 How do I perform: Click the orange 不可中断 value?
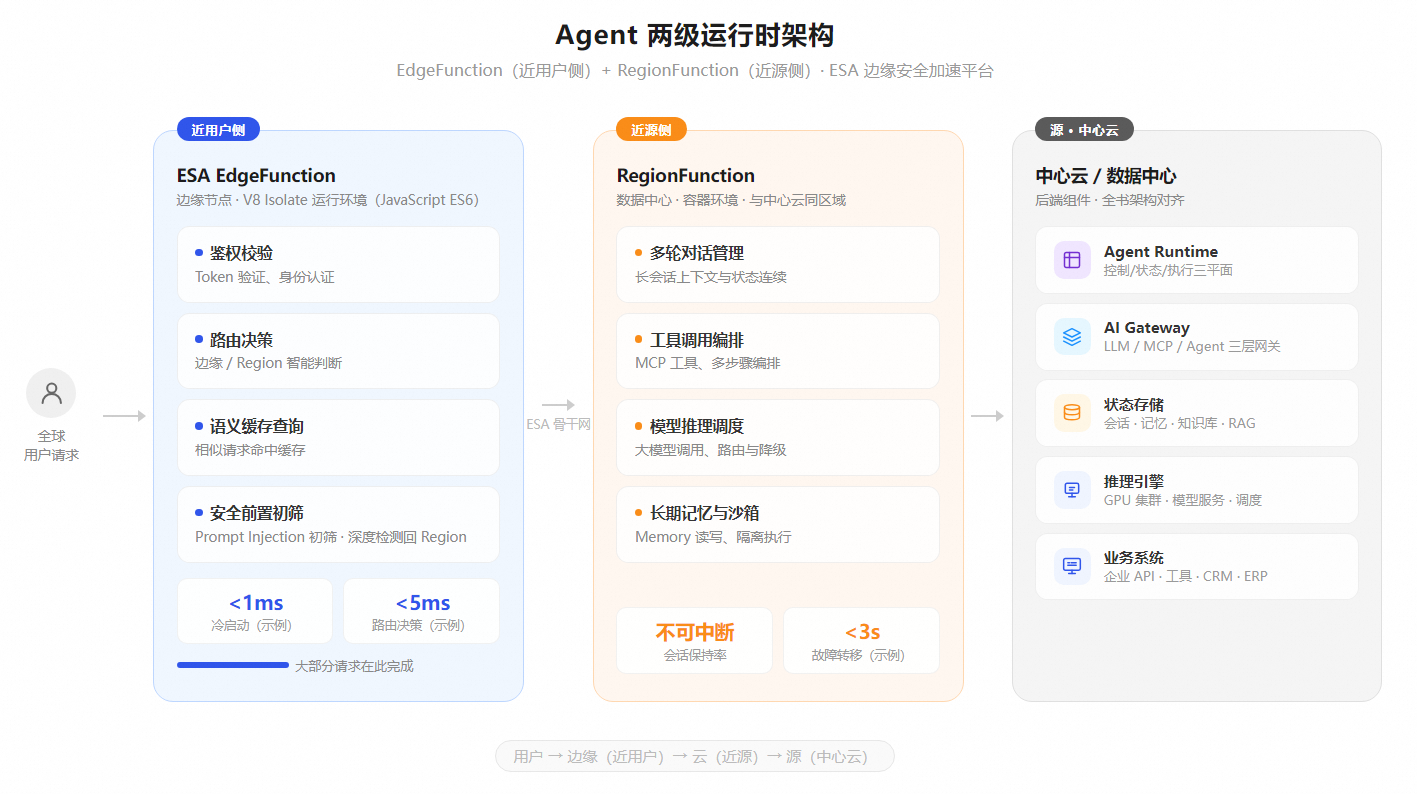(695, 632)
